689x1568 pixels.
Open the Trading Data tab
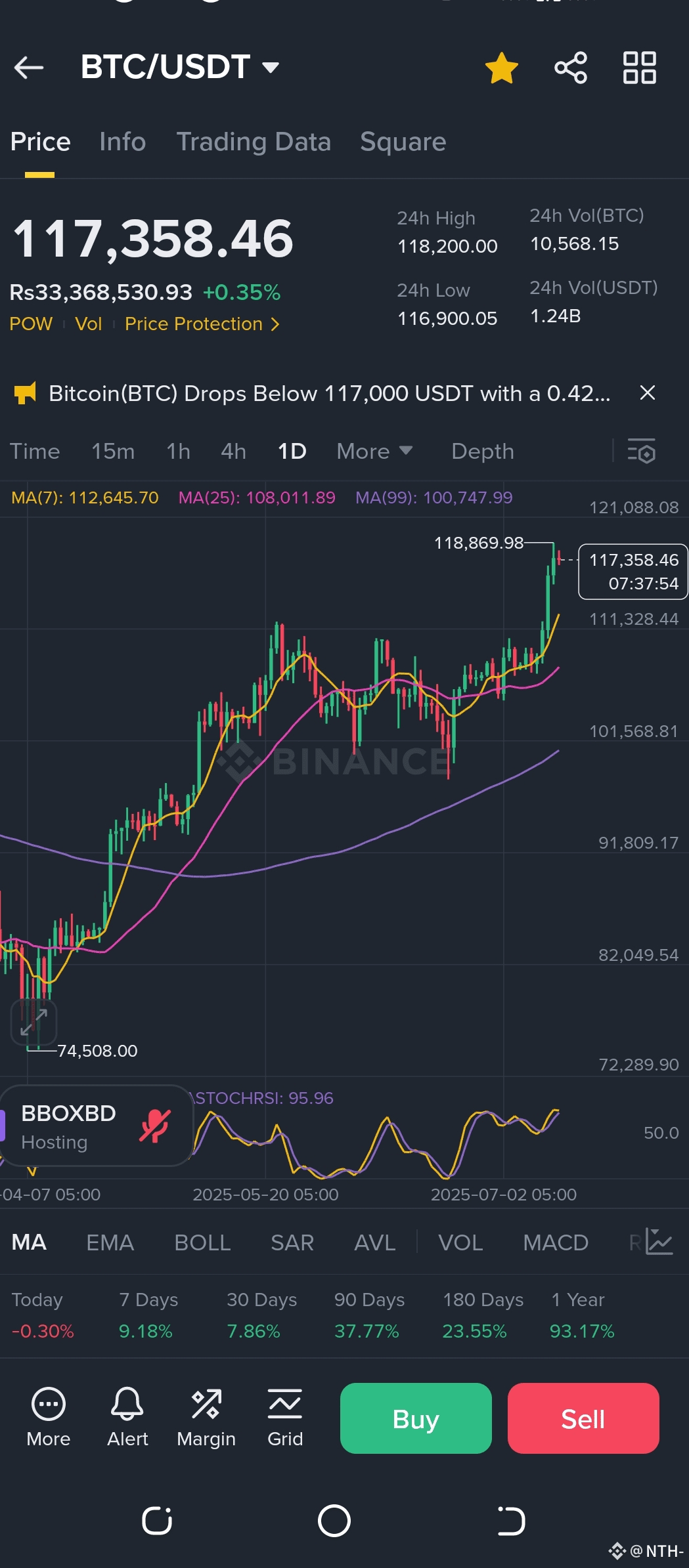click(x=254, y=142)
